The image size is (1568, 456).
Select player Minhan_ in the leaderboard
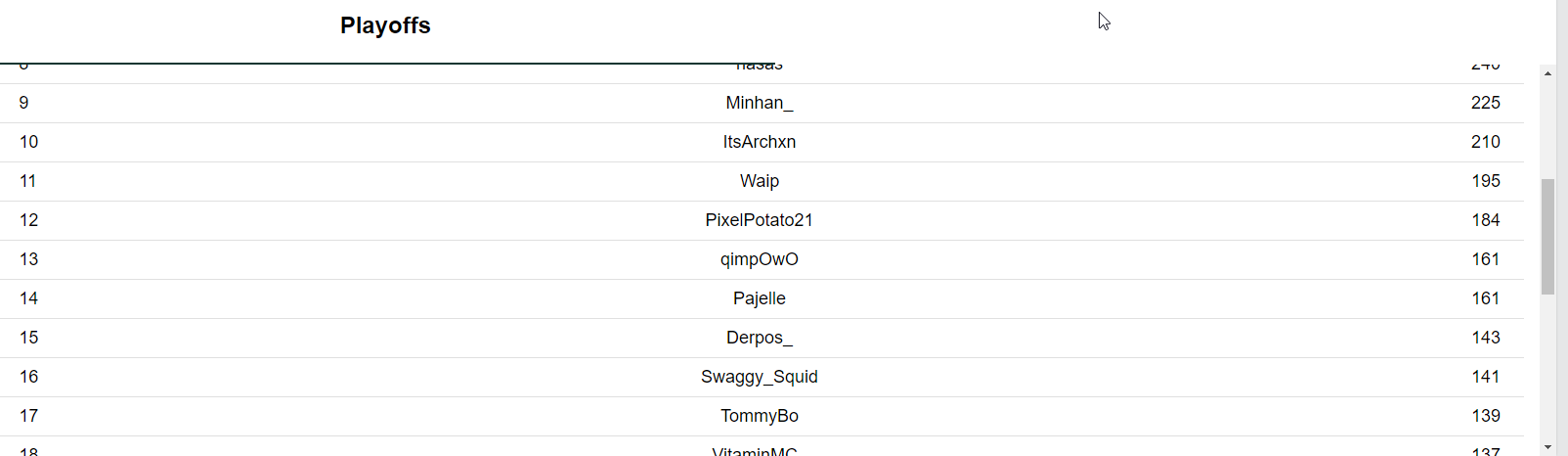[x=760, y=103]
